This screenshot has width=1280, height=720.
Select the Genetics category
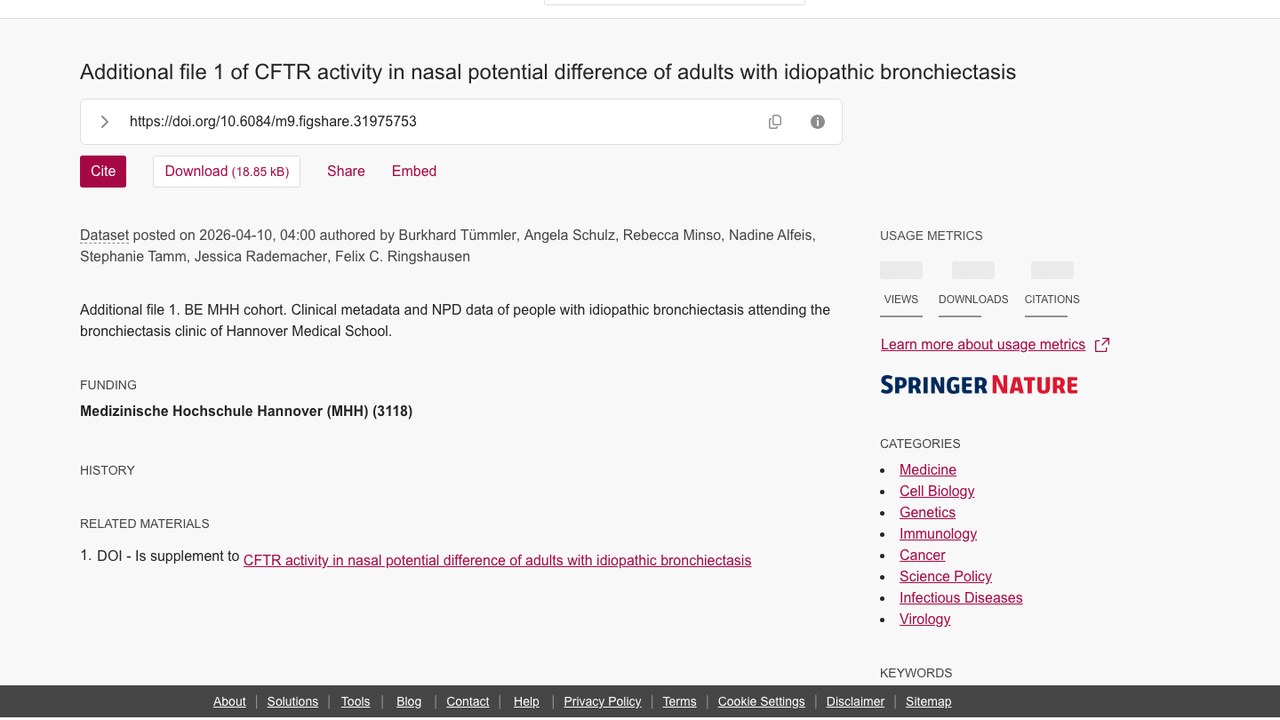tap(927, 513)
